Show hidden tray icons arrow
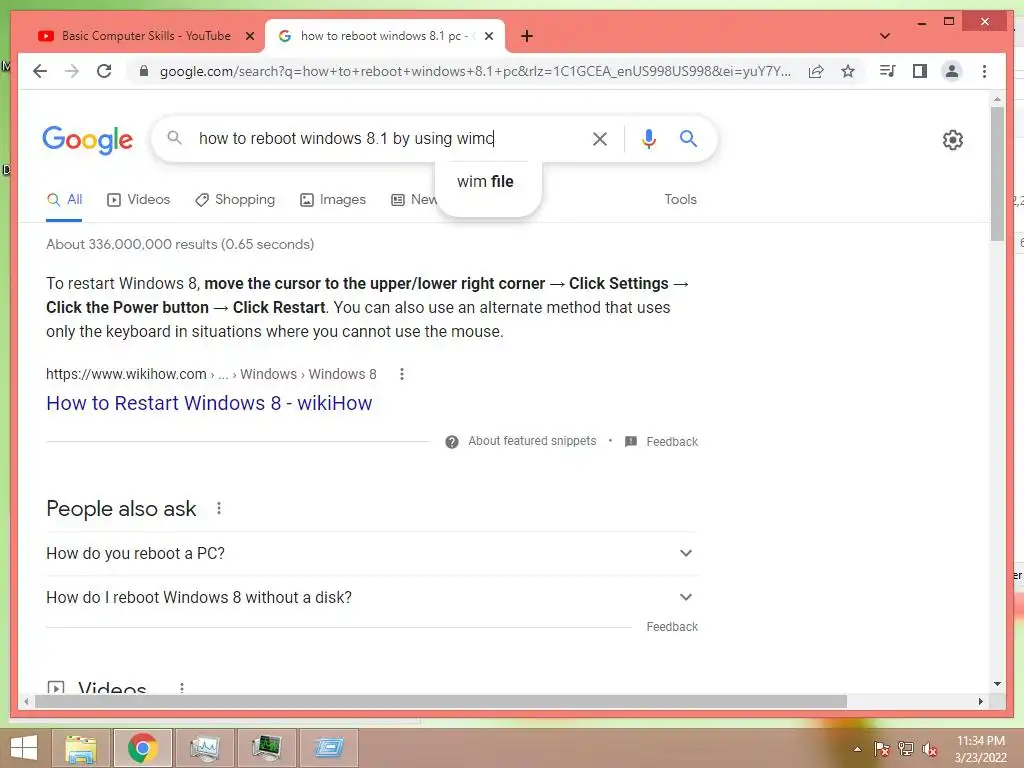This screenshot has width=1024, height=768. pos(857,749)
